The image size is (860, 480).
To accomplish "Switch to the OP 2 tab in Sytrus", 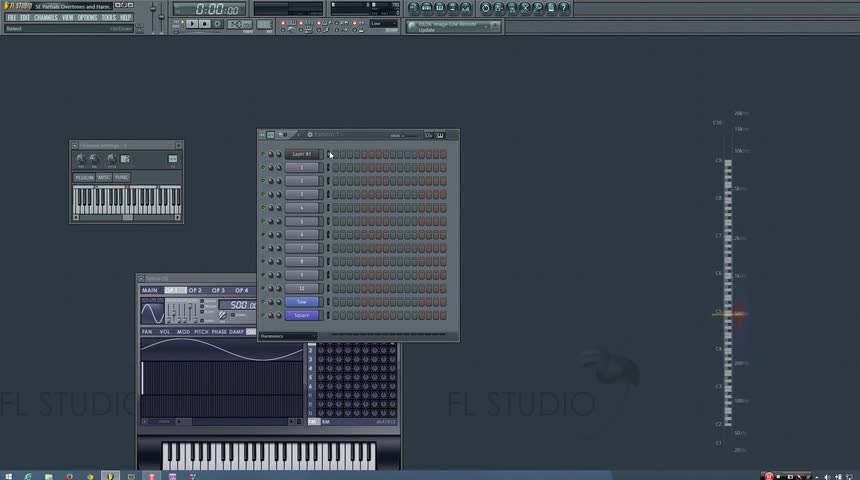I will tap(195, 290).
